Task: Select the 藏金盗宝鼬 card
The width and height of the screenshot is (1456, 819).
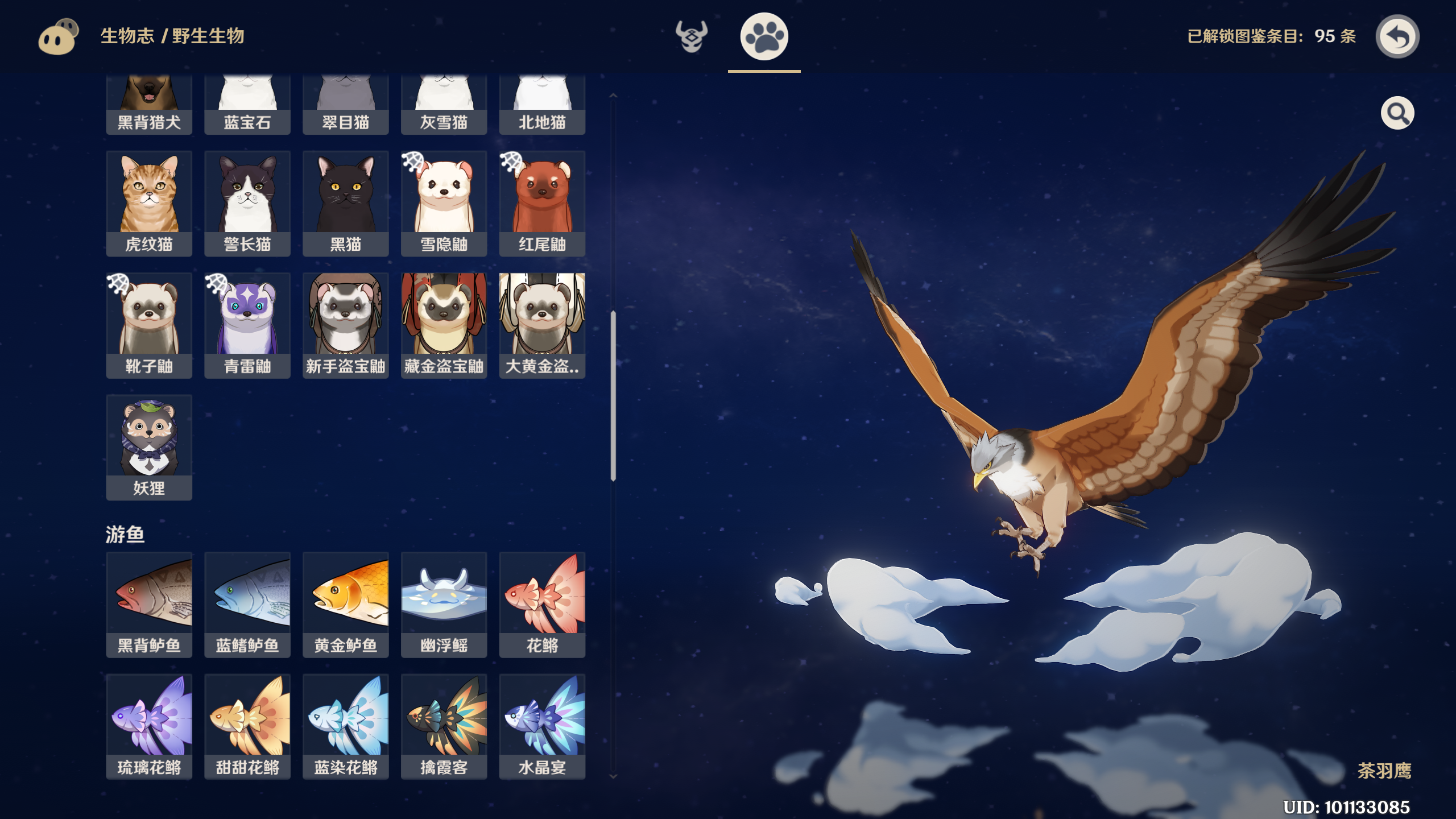Action: 444,326
